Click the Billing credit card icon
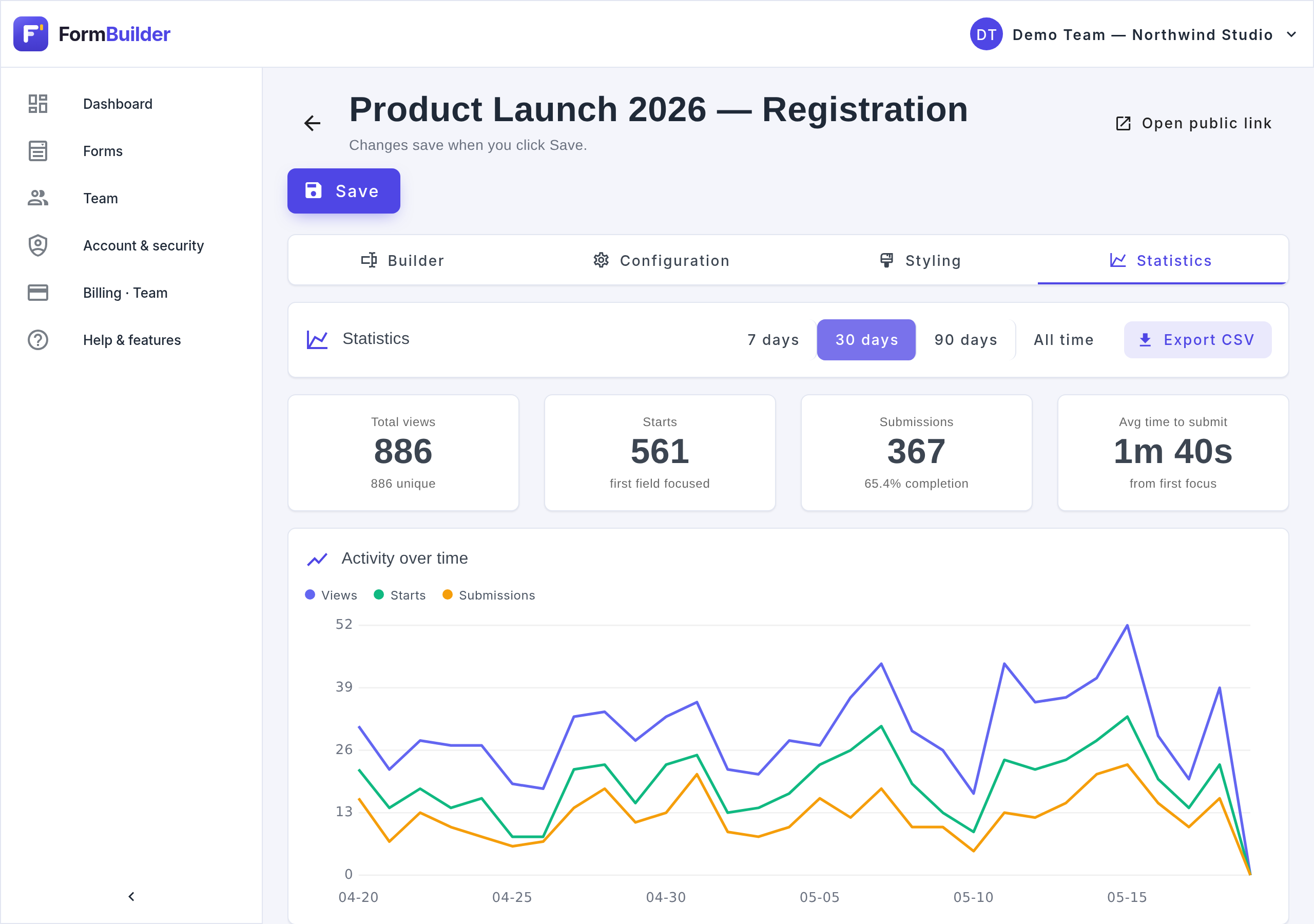1314x924 pixels. coord(38,293)
